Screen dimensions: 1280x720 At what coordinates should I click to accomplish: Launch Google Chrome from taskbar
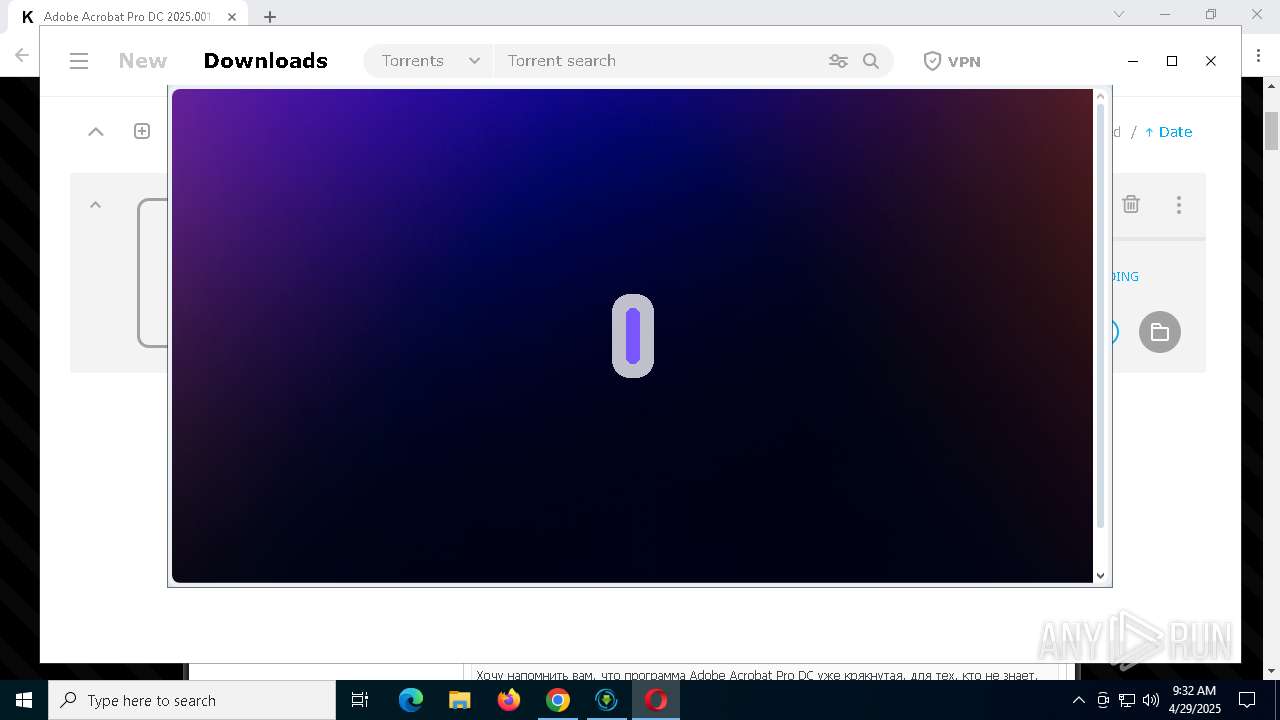(x=558, y=700)
